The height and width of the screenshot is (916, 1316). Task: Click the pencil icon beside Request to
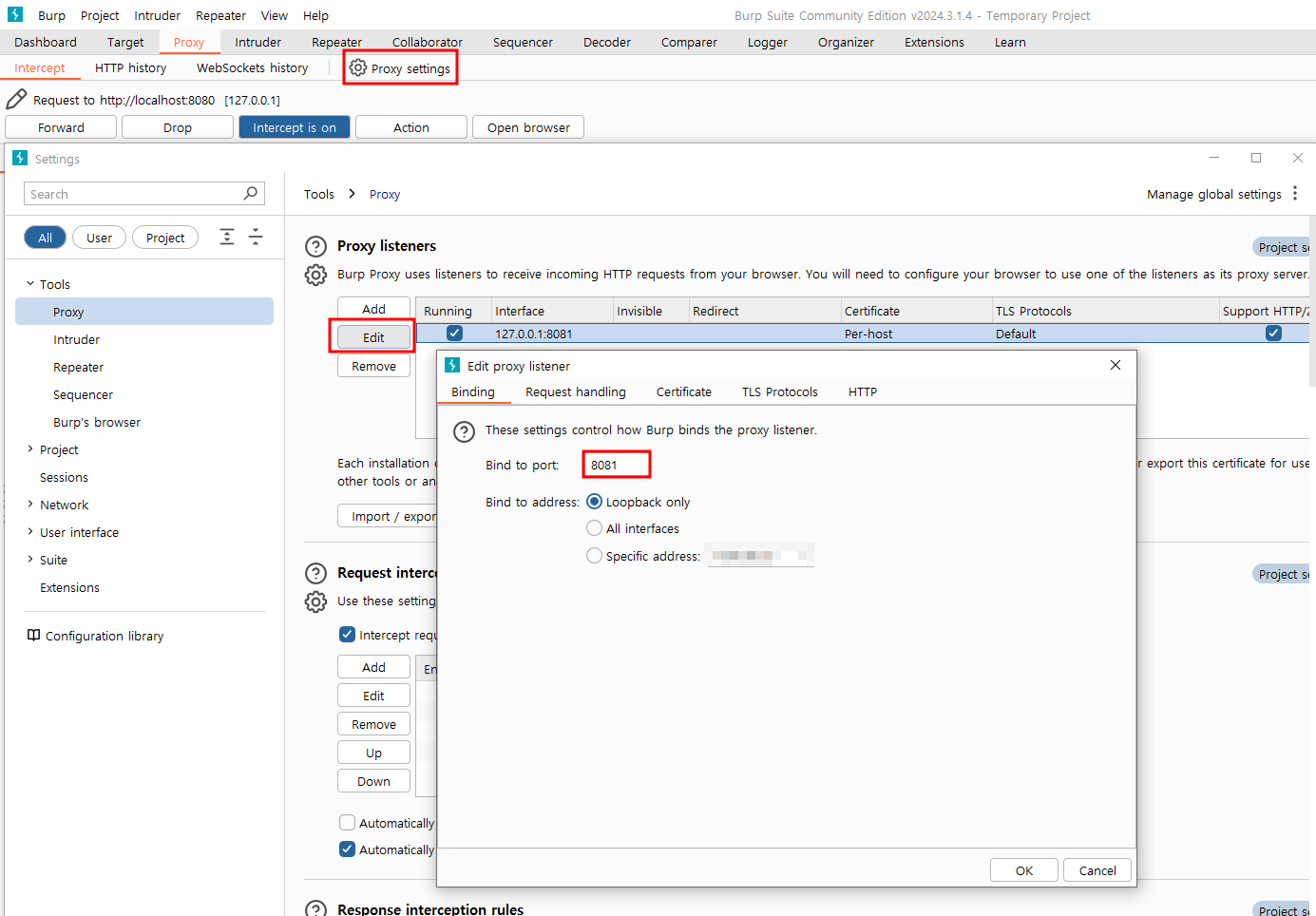[x=16, y=99]
